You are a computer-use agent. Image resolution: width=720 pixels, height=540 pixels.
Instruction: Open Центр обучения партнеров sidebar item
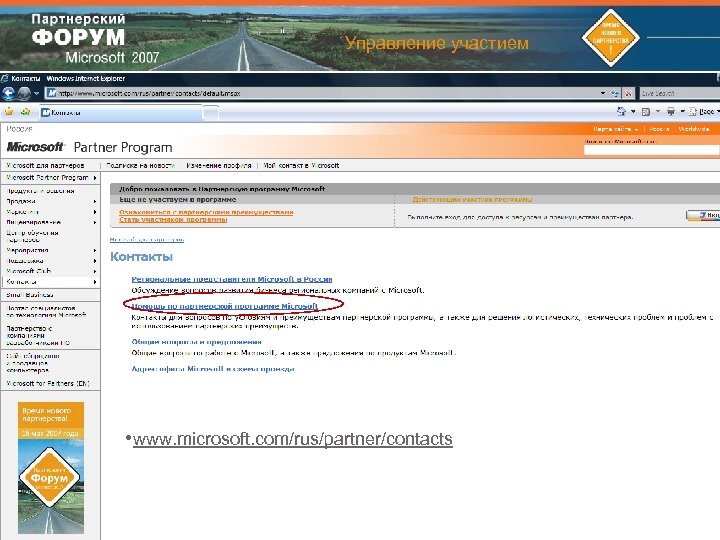pyautogui.click(x=32, y=236)
